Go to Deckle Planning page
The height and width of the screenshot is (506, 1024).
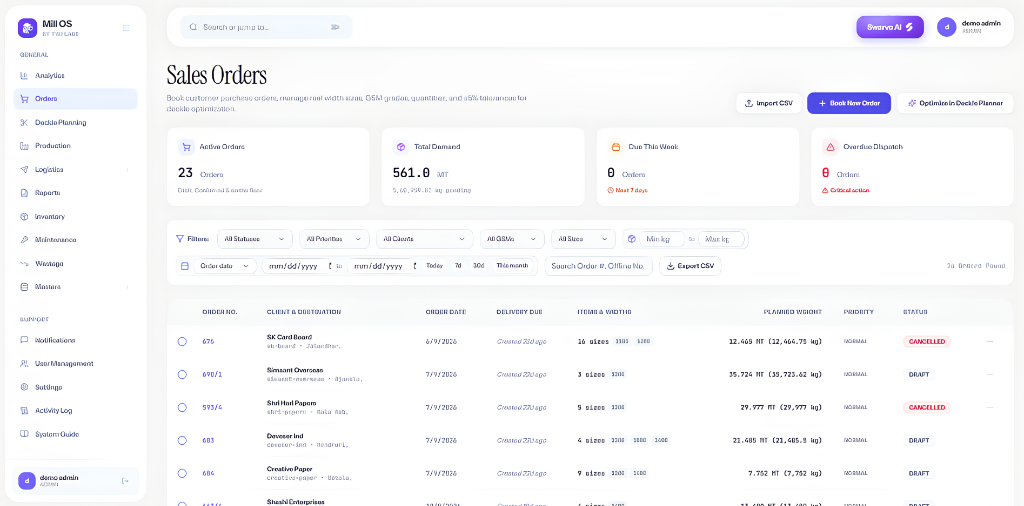pos(75,122)
